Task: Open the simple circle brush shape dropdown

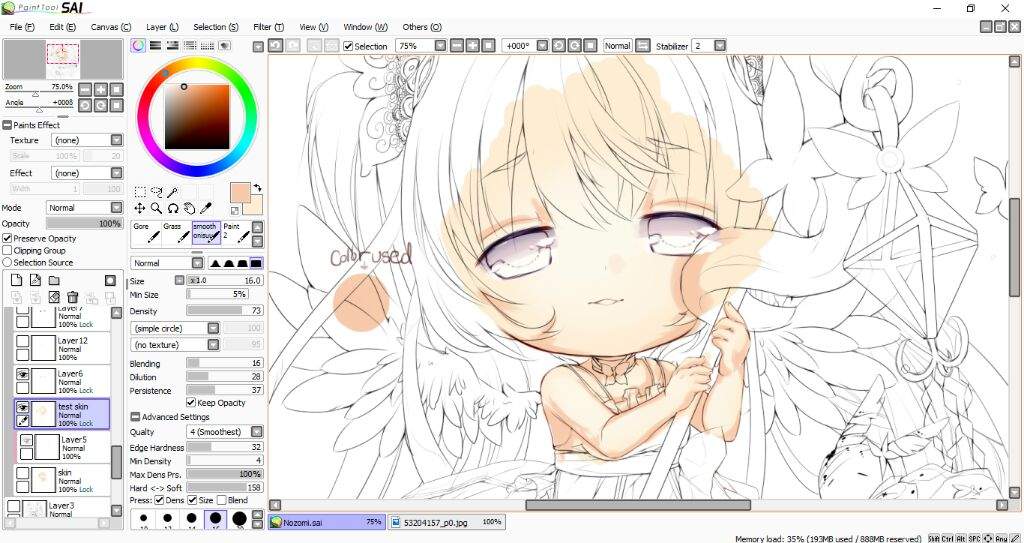Action: pos(213,328)
